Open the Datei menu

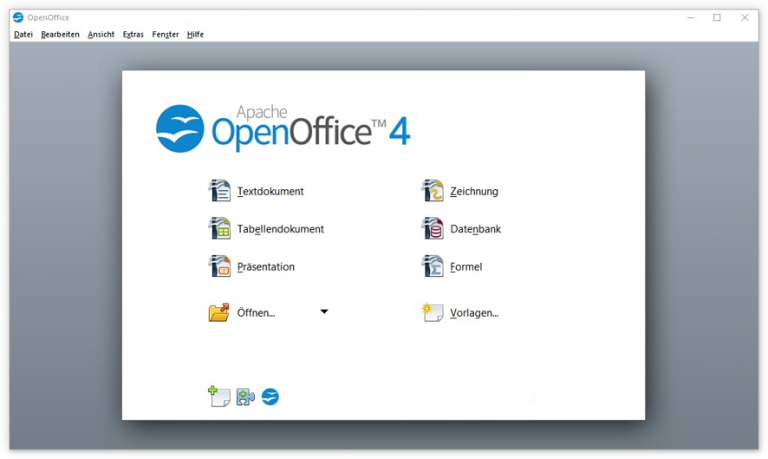click(x=23, y=34)
